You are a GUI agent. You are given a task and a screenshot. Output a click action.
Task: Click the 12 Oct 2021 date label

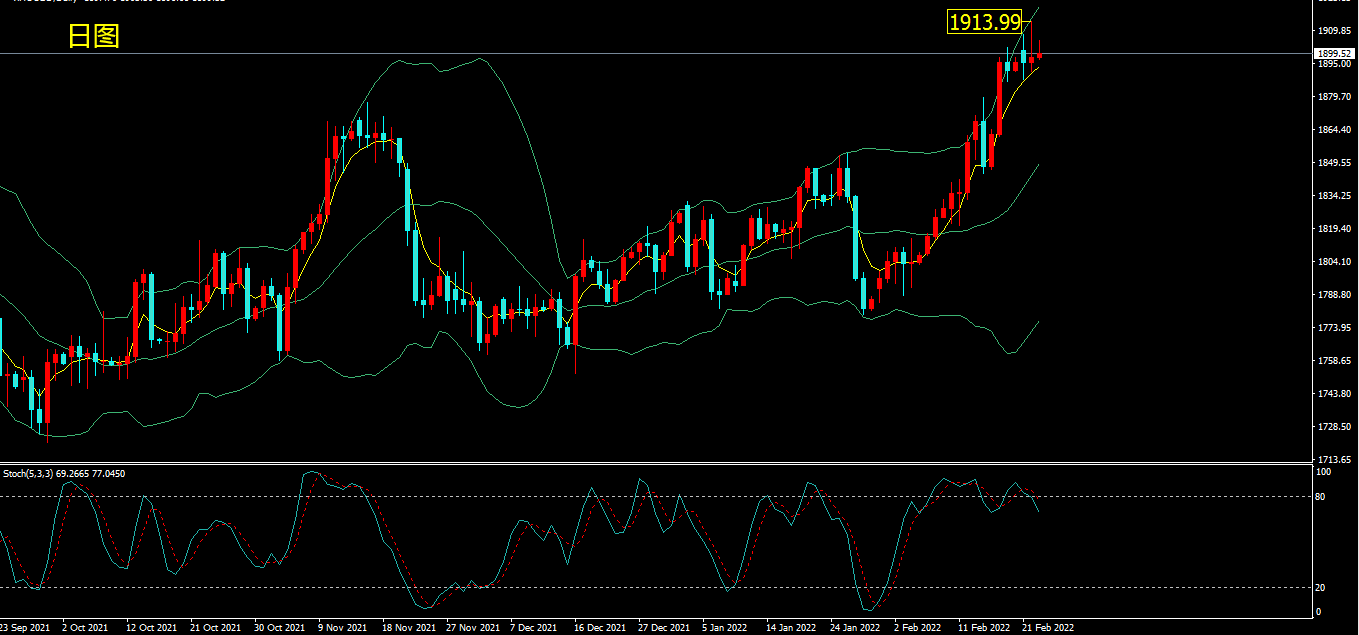point(150,628)
